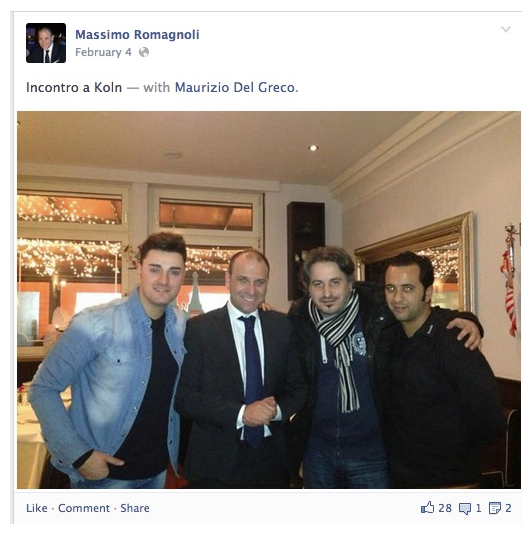Share this post
Image resolution: width=532 pixels, height=537 pixels.
[135, 508]
